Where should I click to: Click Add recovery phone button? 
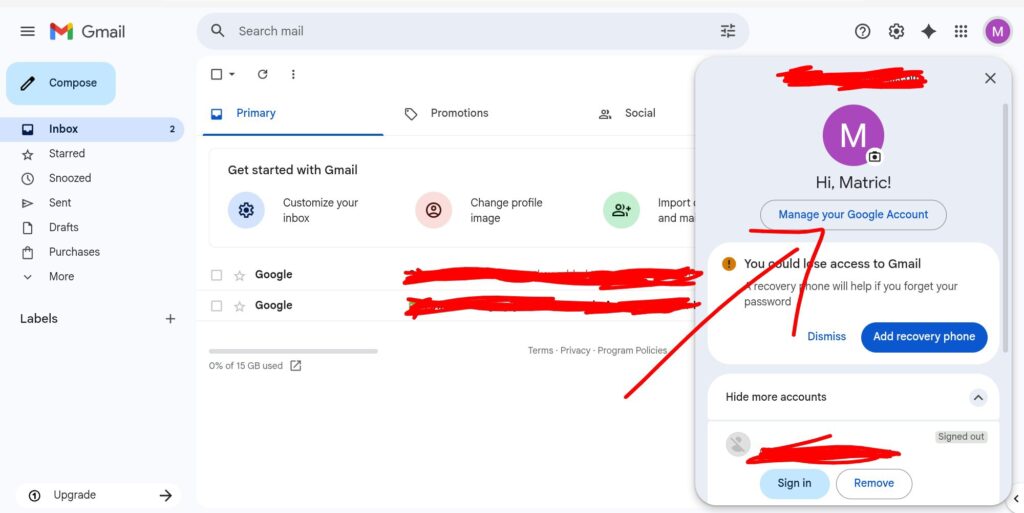point(924,337)
